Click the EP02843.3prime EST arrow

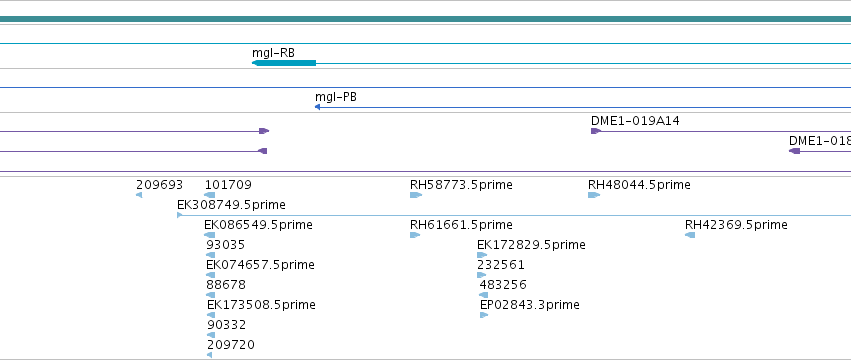[x=484, y=315]
